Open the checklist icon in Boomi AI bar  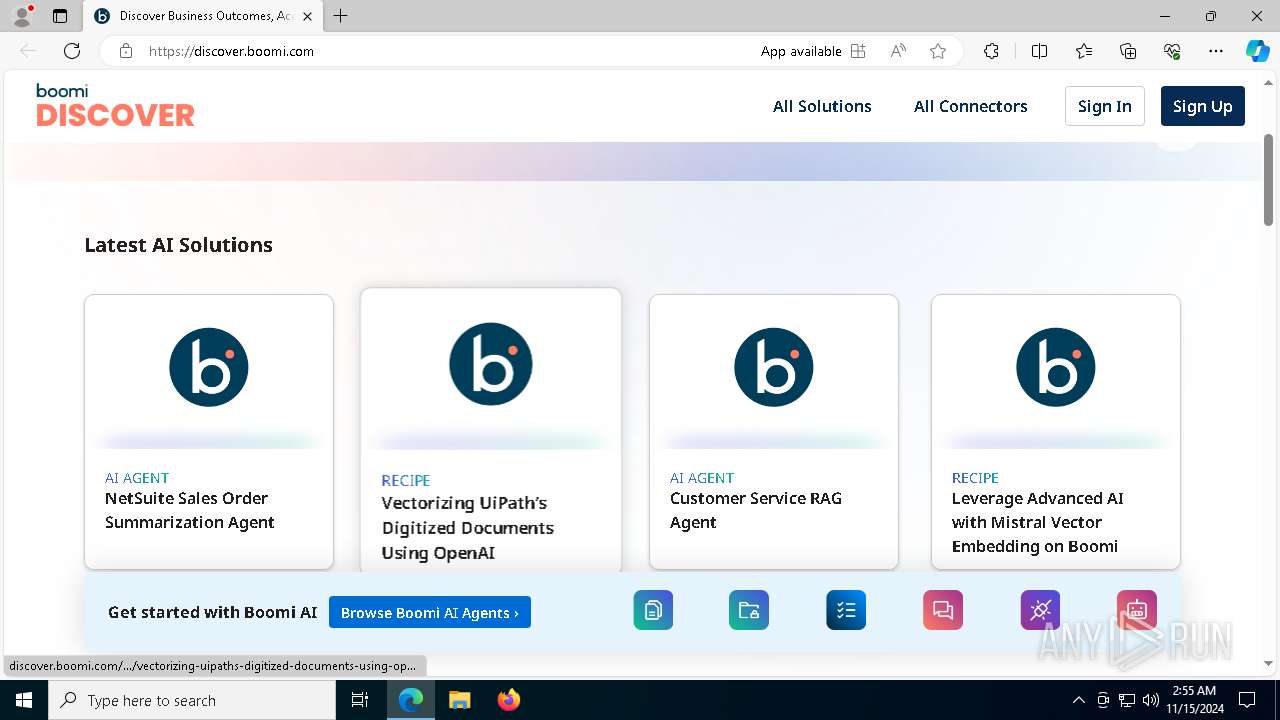(x=846, y=610)
